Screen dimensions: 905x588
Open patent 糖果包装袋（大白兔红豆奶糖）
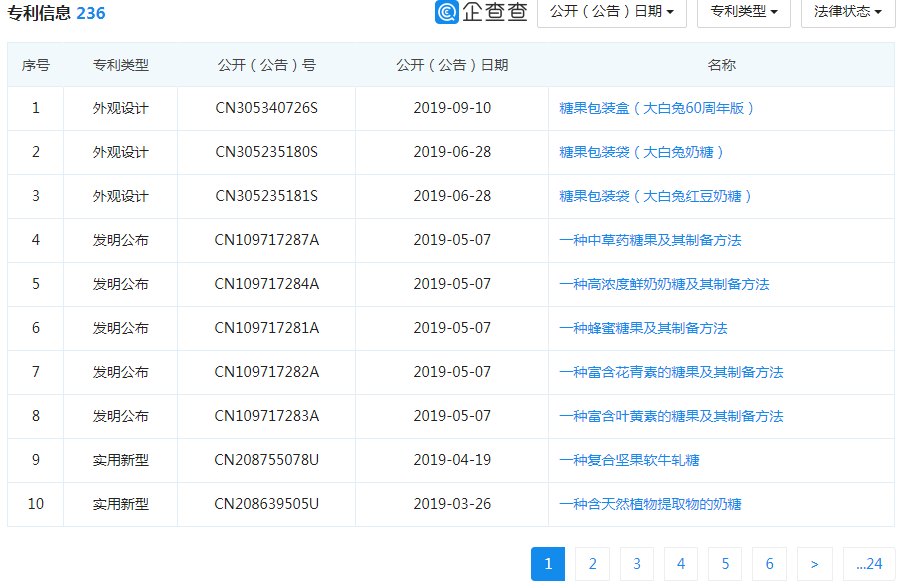(x=655, y=196)
